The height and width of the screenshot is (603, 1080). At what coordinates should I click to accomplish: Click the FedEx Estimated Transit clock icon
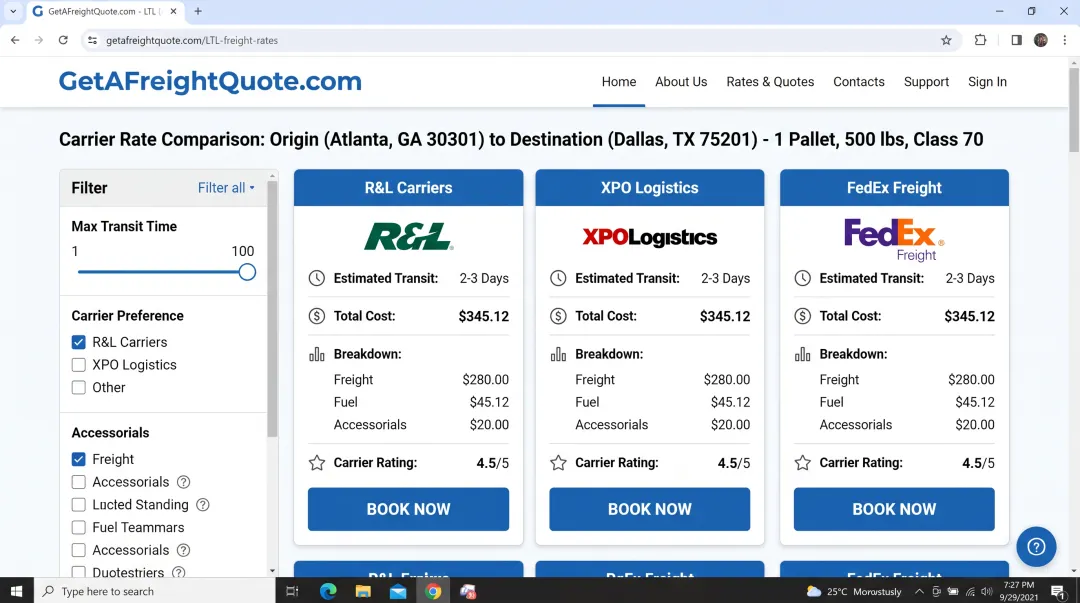pos(802,278)
